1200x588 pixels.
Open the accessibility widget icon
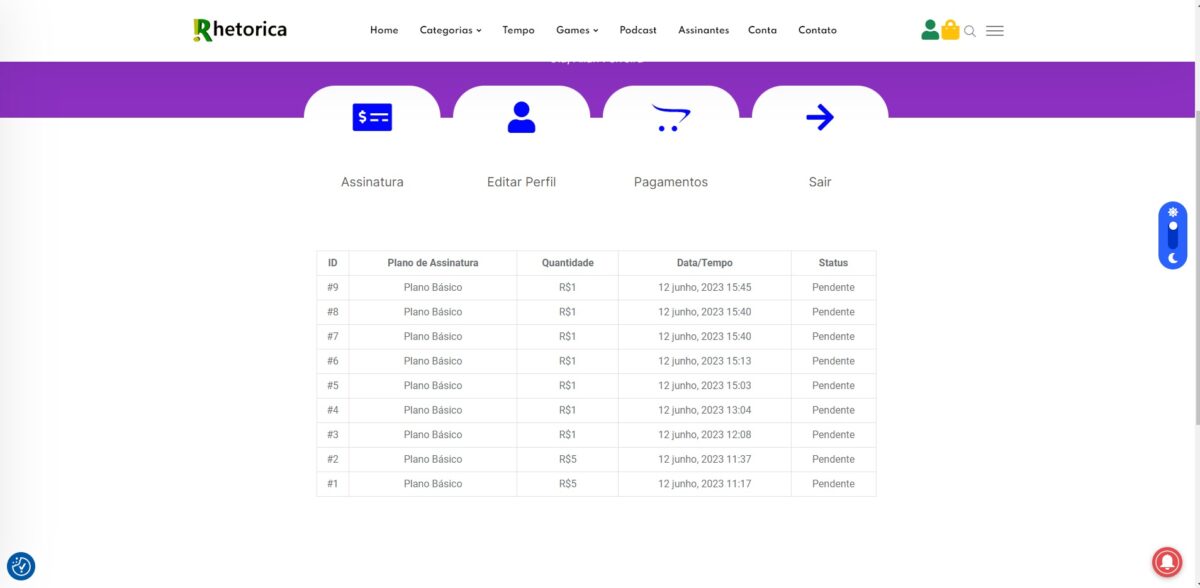point(21,566)
